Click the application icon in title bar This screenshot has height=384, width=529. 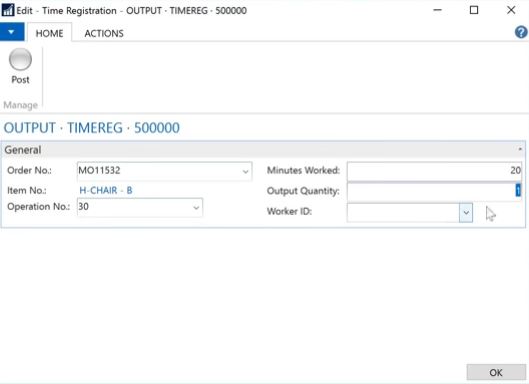point(7,10)
